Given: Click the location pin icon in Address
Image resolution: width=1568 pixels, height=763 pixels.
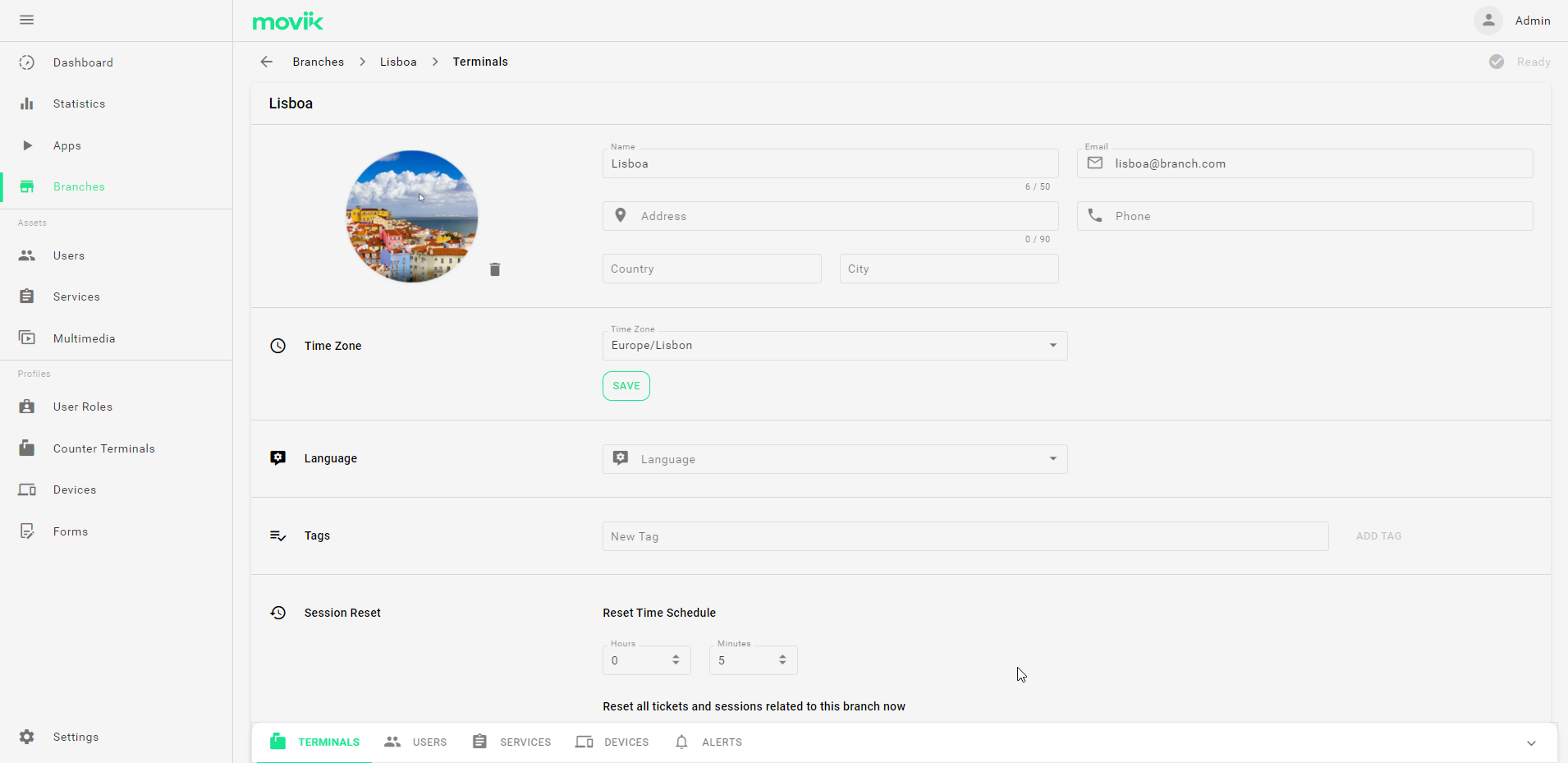Looking at the screenshot, I should point(621,215).
